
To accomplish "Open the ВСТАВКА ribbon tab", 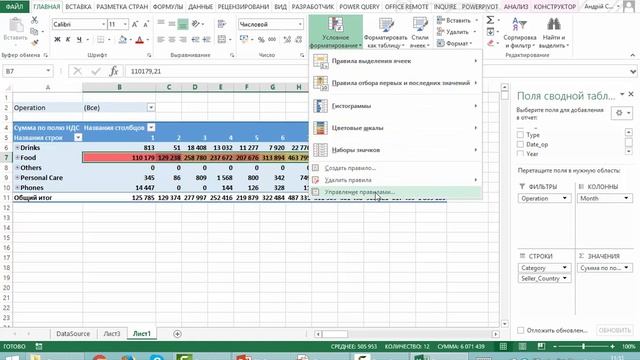I will pos(78,7).
